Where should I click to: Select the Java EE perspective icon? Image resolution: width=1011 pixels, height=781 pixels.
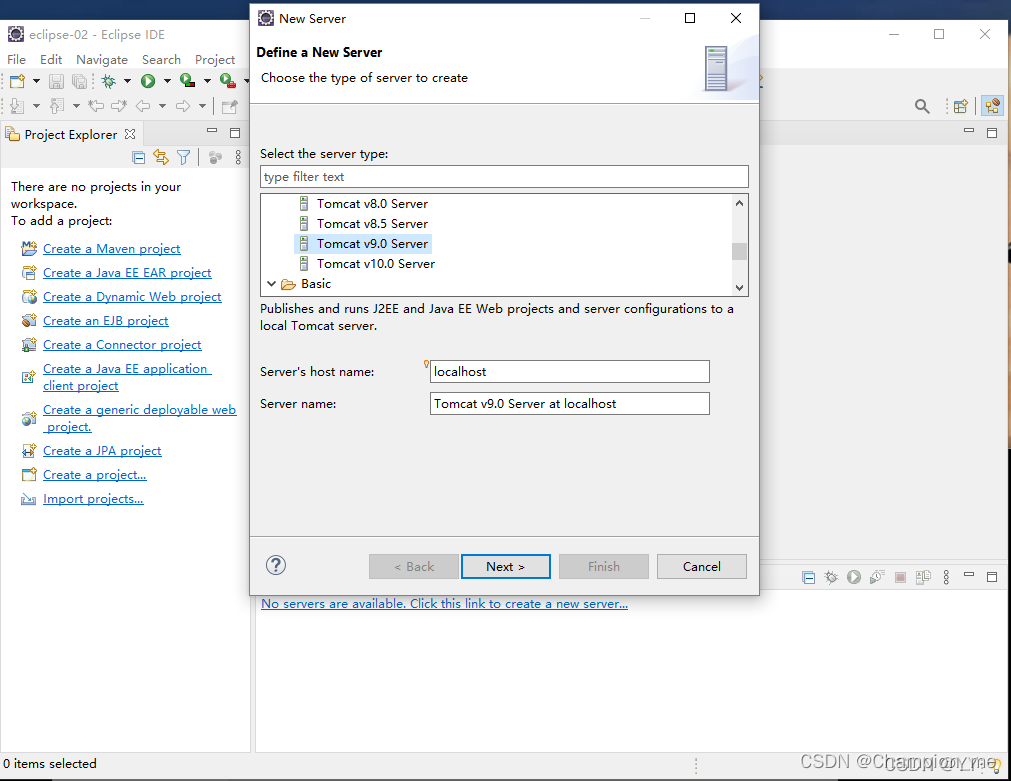[x=992, y=106]
